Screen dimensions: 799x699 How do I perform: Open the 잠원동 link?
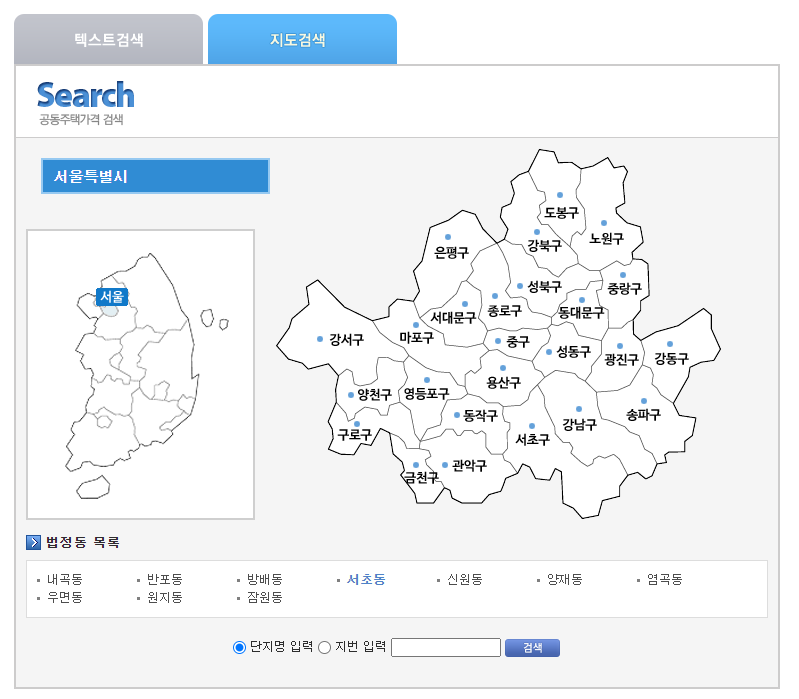[x=264, y=597]
